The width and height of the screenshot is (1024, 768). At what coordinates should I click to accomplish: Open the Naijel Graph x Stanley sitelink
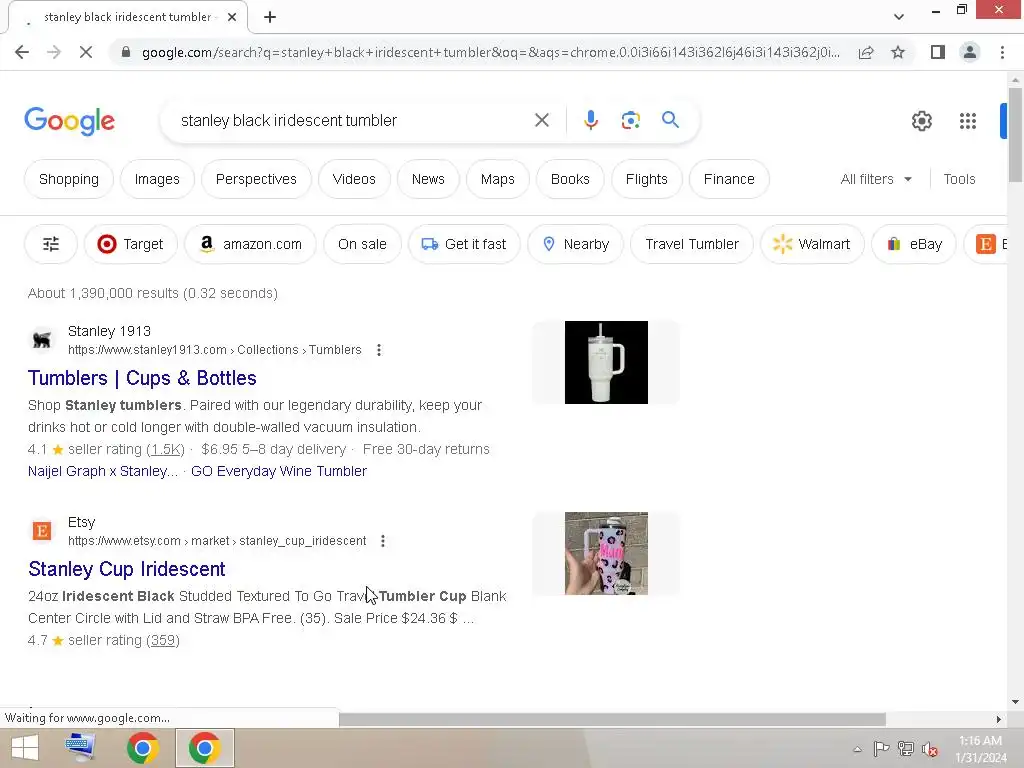click(103, 471)
